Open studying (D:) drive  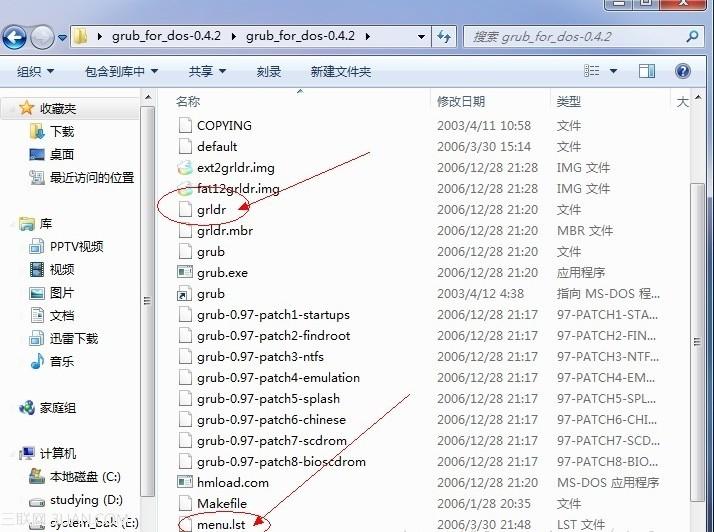pyautogui.click(x=87, y=500)
